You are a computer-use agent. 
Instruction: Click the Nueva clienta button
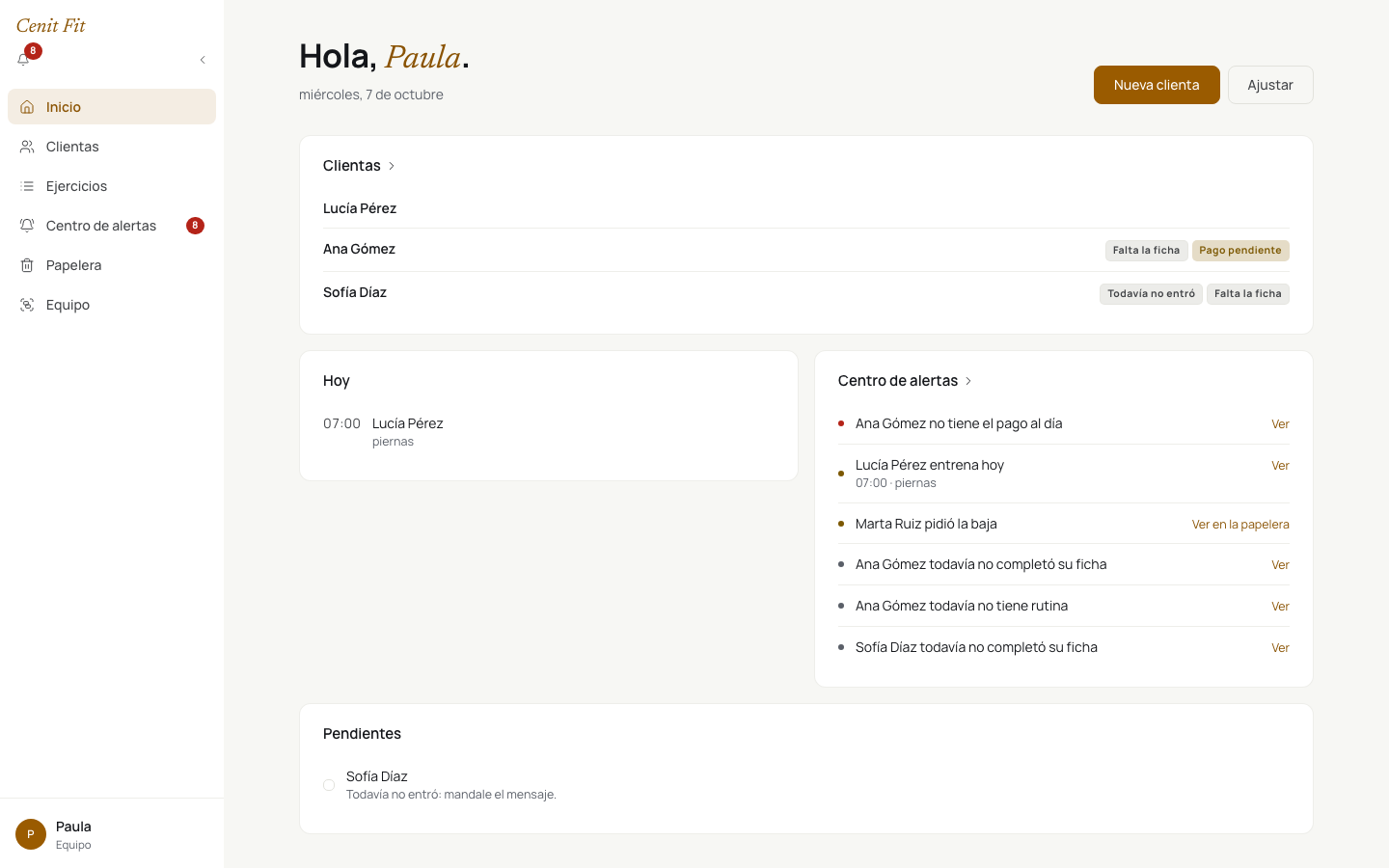[x=1157, y=85]
